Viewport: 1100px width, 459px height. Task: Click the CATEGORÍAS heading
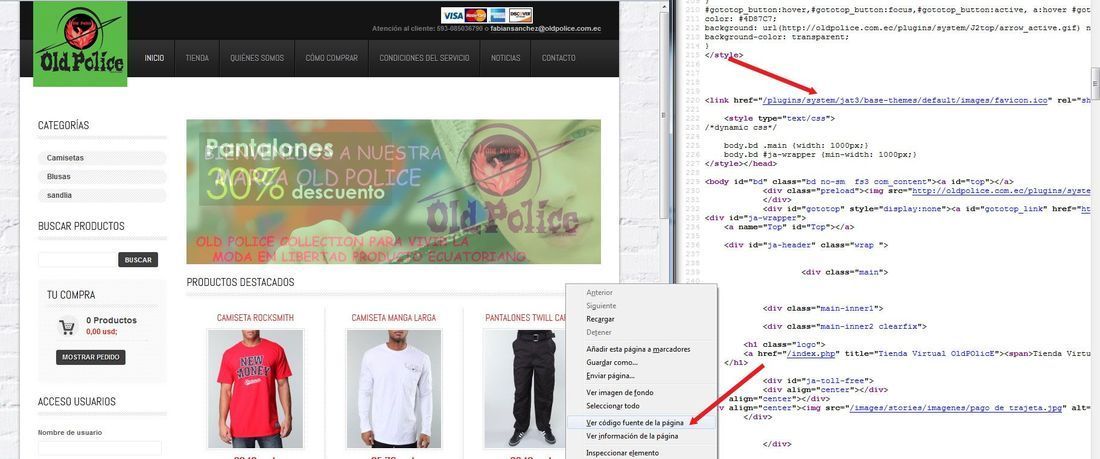tap(64, 126)
